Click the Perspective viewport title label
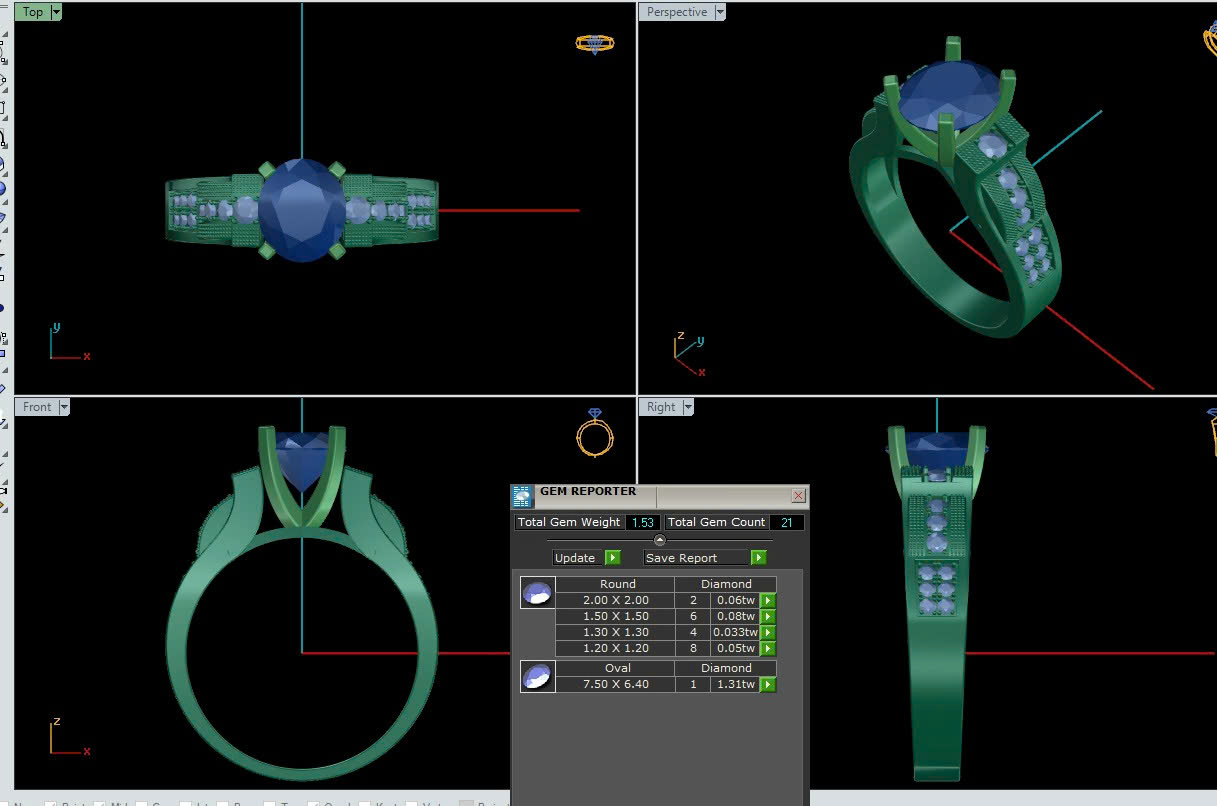1217x806 pixels. point(676,12)
